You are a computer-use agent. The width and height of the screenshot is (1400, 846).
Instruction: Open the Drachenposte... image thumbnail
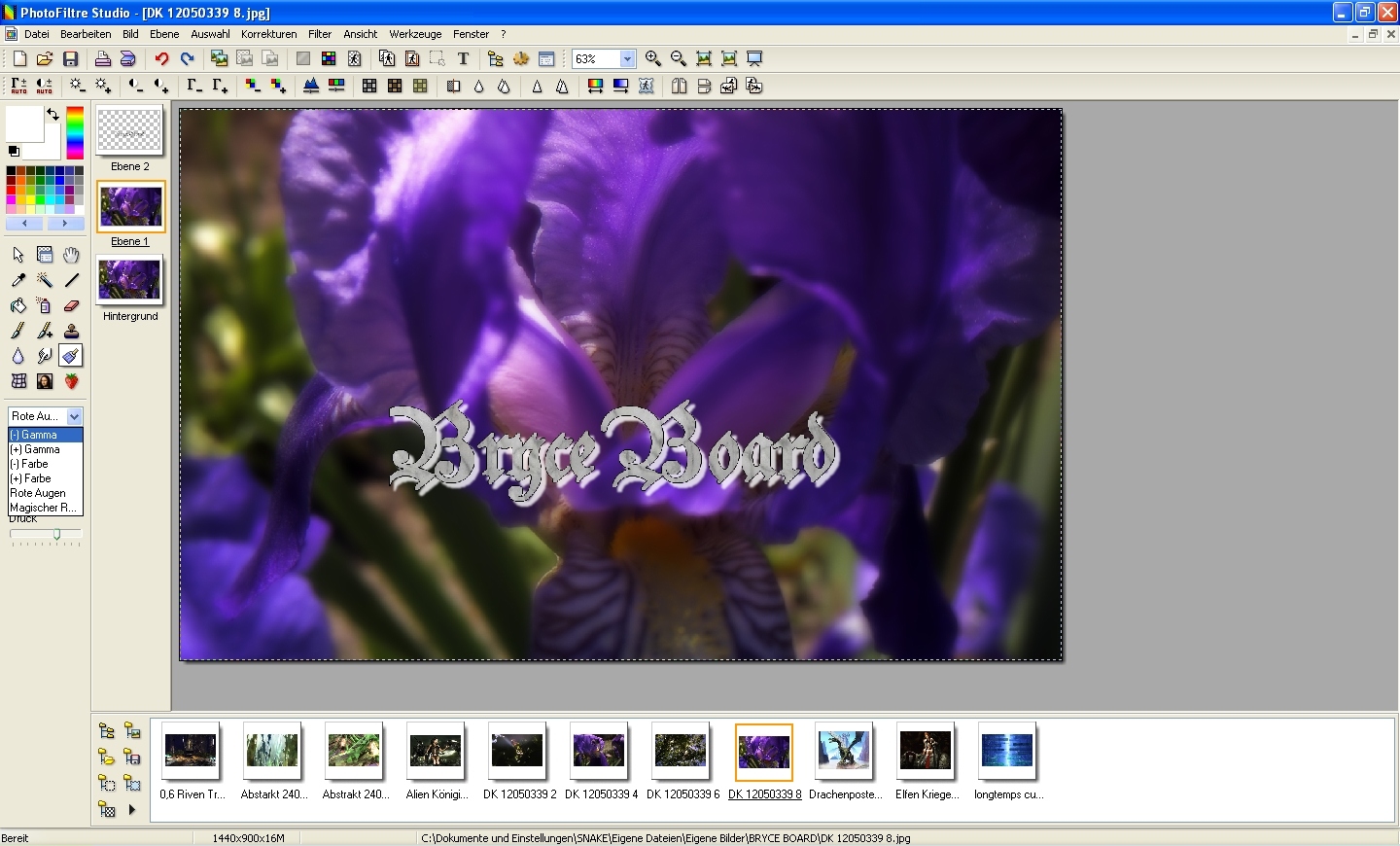coord(844,751)
